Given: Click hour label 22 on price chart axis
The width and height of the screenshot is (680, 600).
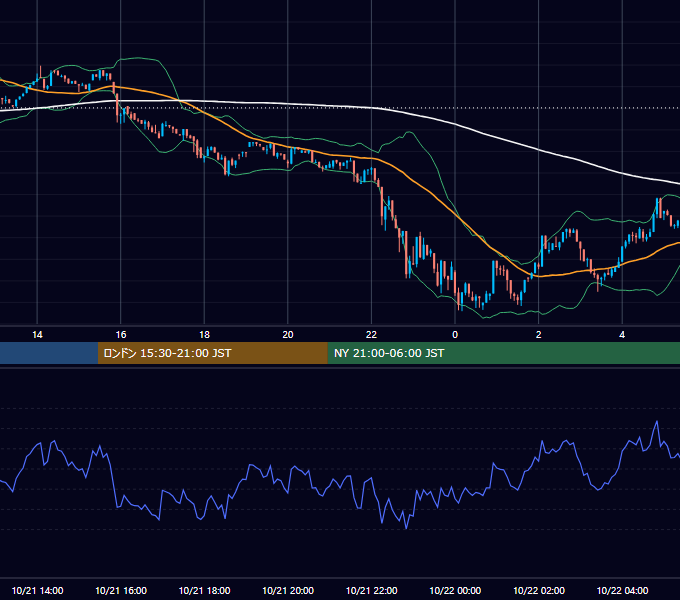Looking at the screenshot, I should [371, 335].
